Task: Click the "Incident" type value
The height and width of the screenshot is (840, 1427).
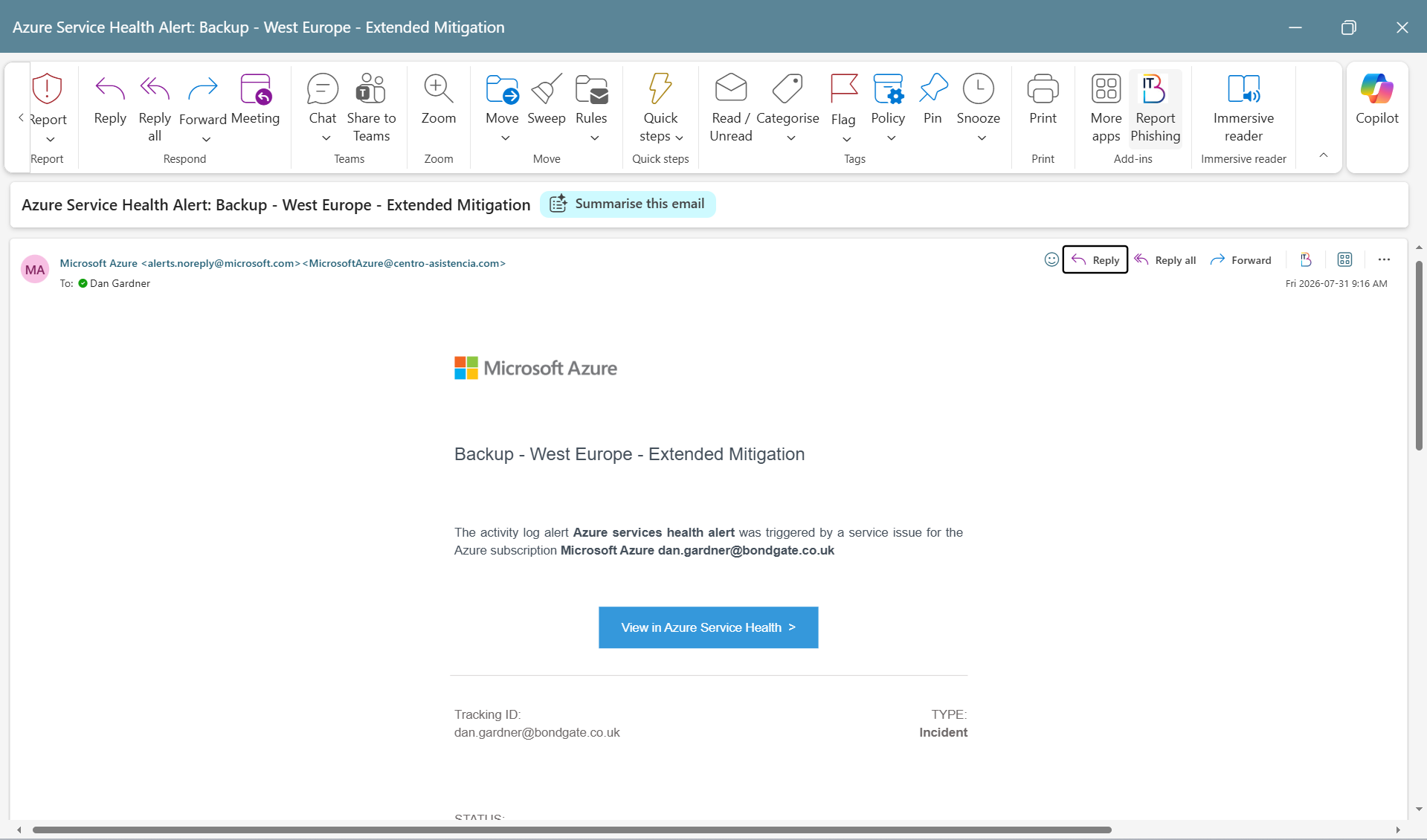Action: pyautogui.click(x=943, y=732)
